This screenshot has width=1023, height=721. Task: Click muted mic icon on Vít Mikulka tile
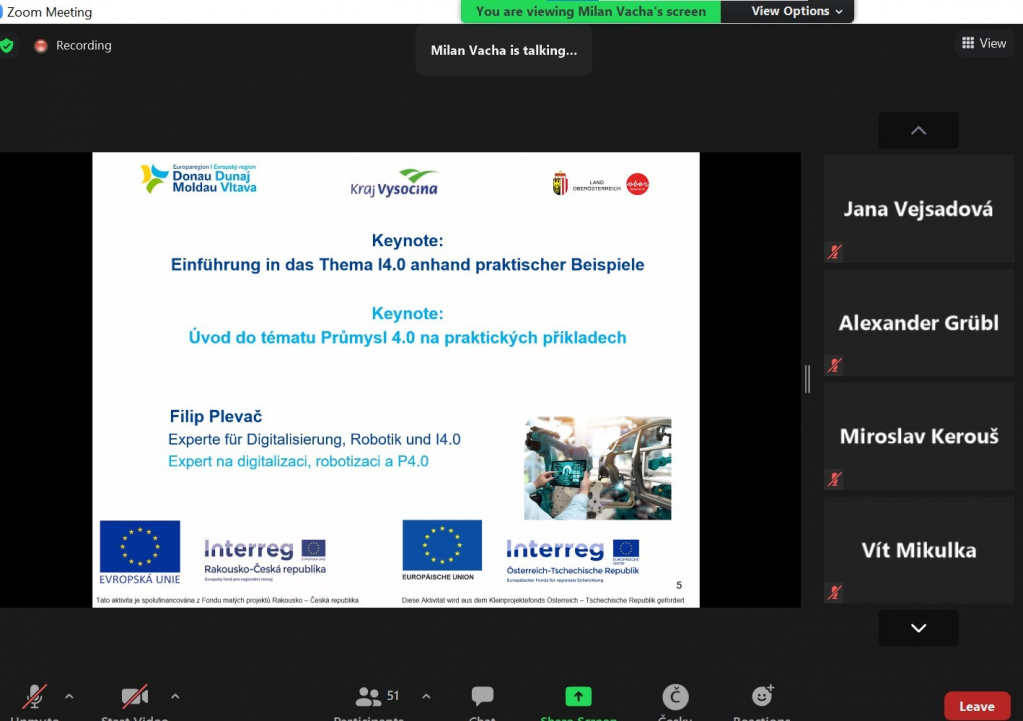(834, 592)
